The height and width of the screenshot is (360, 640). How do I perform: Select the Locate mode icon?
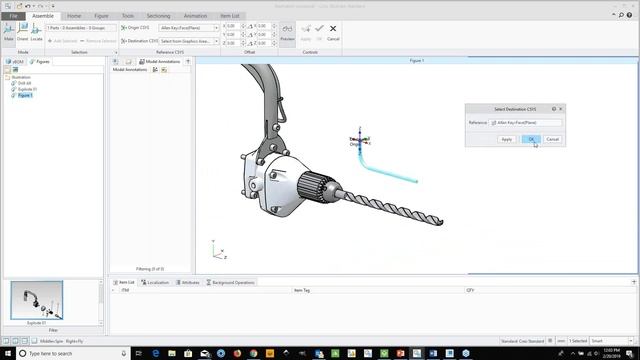36,31
